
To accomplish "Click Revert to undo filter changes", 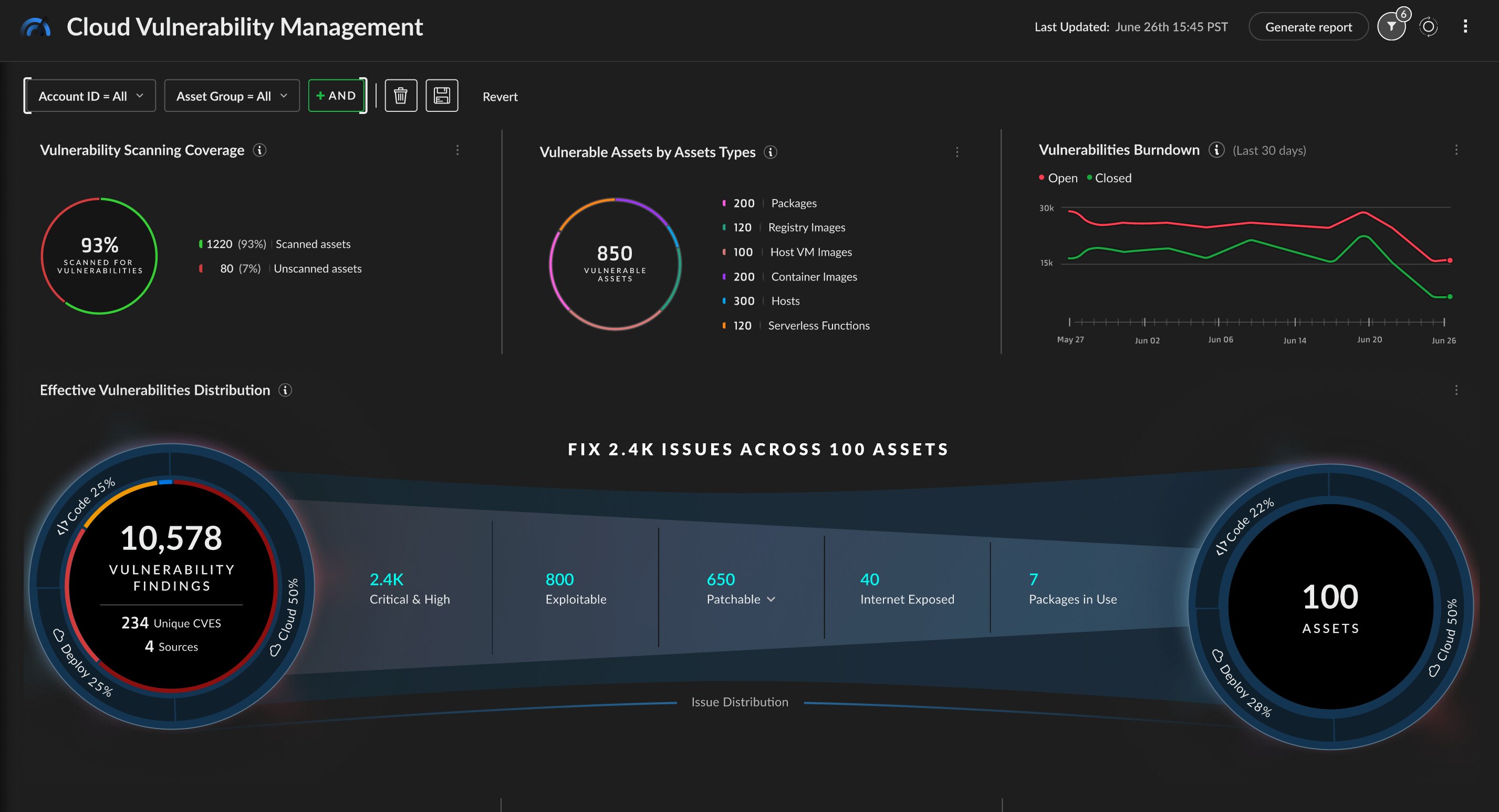I will pos(500,96).
